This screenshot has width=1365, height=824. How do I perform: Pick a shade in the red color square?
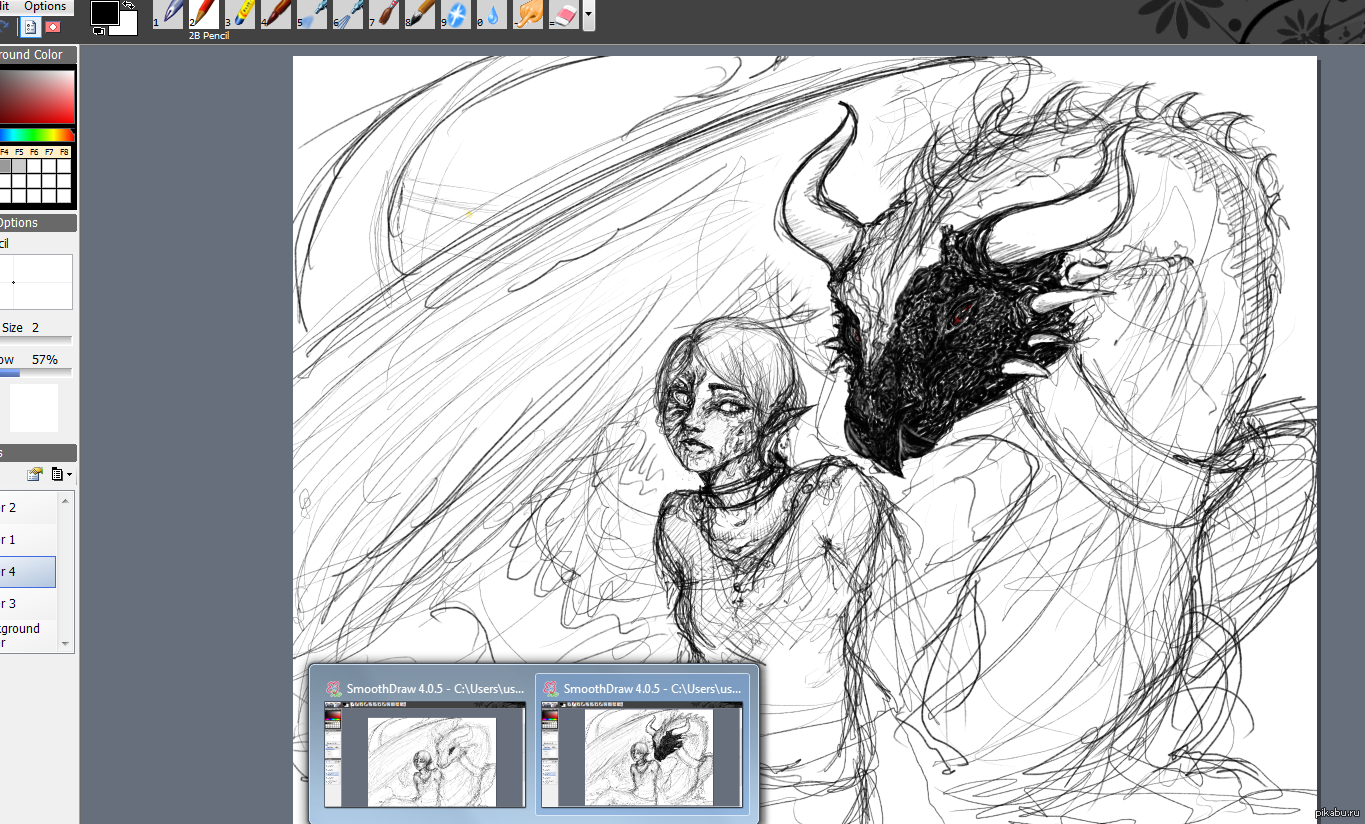point(37,97)
